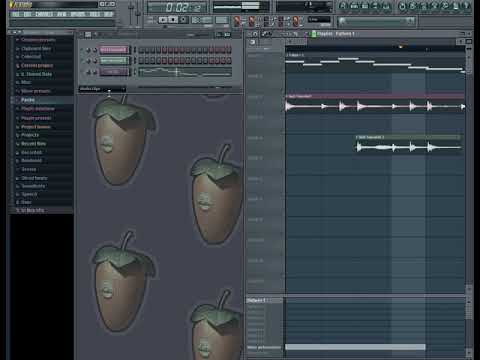Open the FILE menu

[15, 14]
